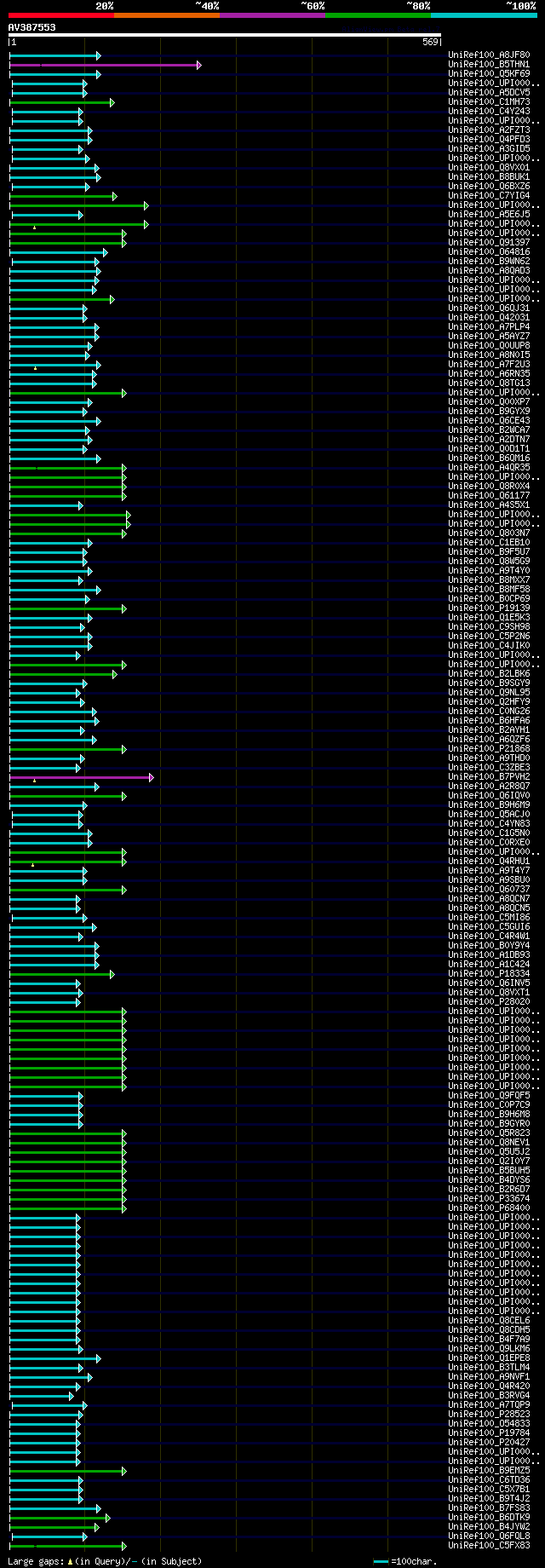Image resolution: width=545 pixels, height=1568 pixels.
Task: Select hit UniRef100_A5DCV5
Action: (x=489, y=93)
